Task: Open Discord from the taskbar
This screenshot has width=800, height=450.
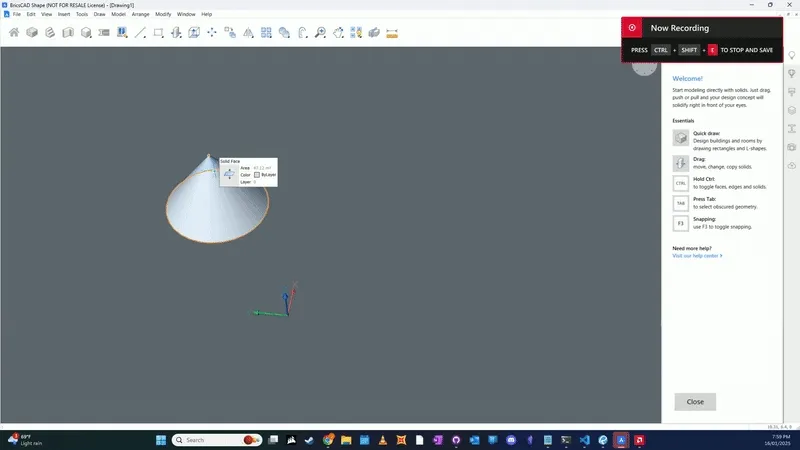Action: pyautogui.click(x=511, y=440)
